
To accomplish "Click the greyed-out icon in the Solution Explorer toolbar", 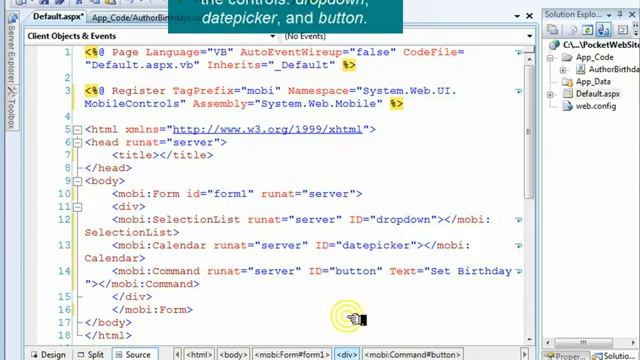I will click(573, 29).
